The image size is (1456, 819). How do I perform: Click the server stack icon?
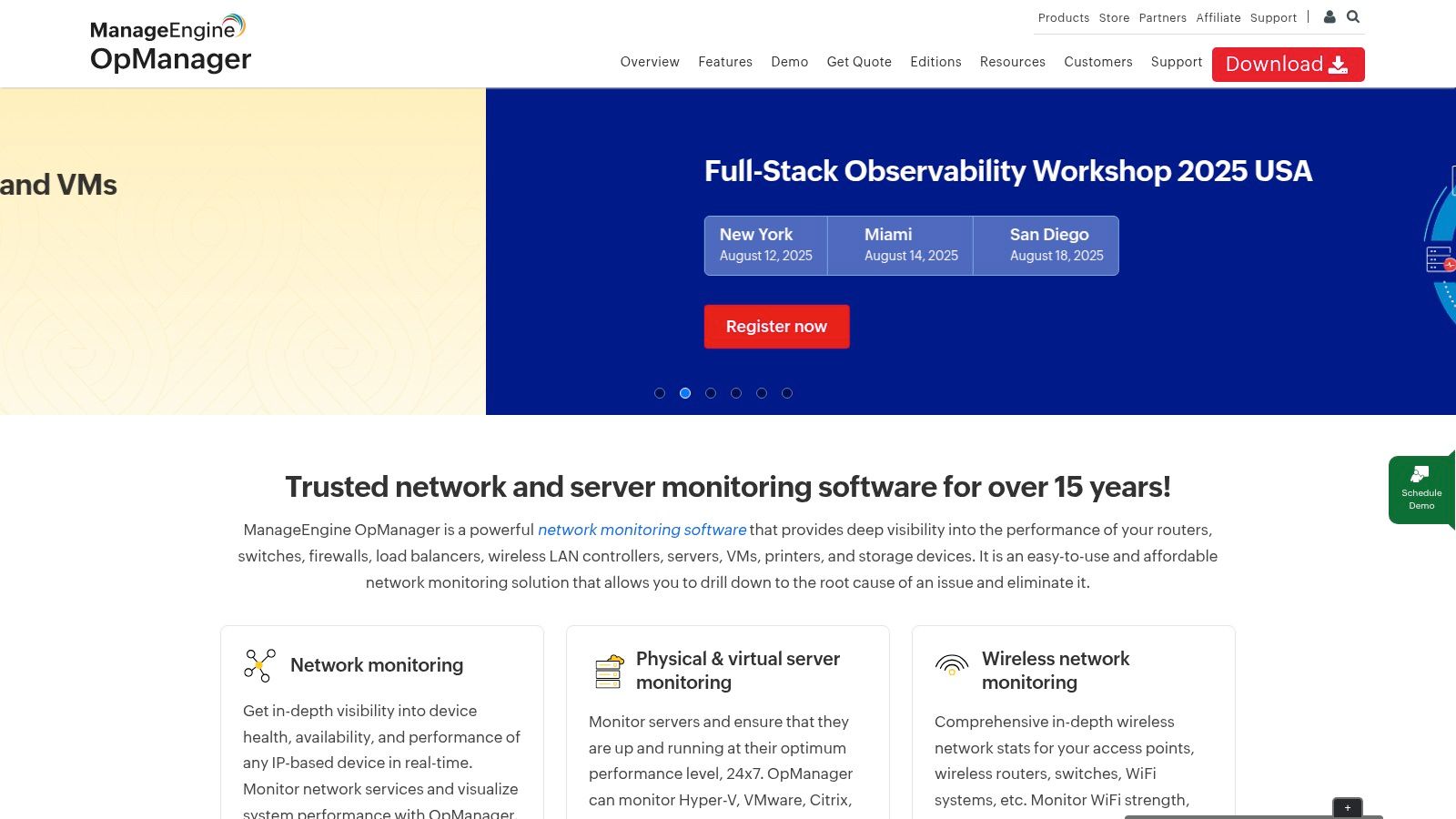pos(609,672)
